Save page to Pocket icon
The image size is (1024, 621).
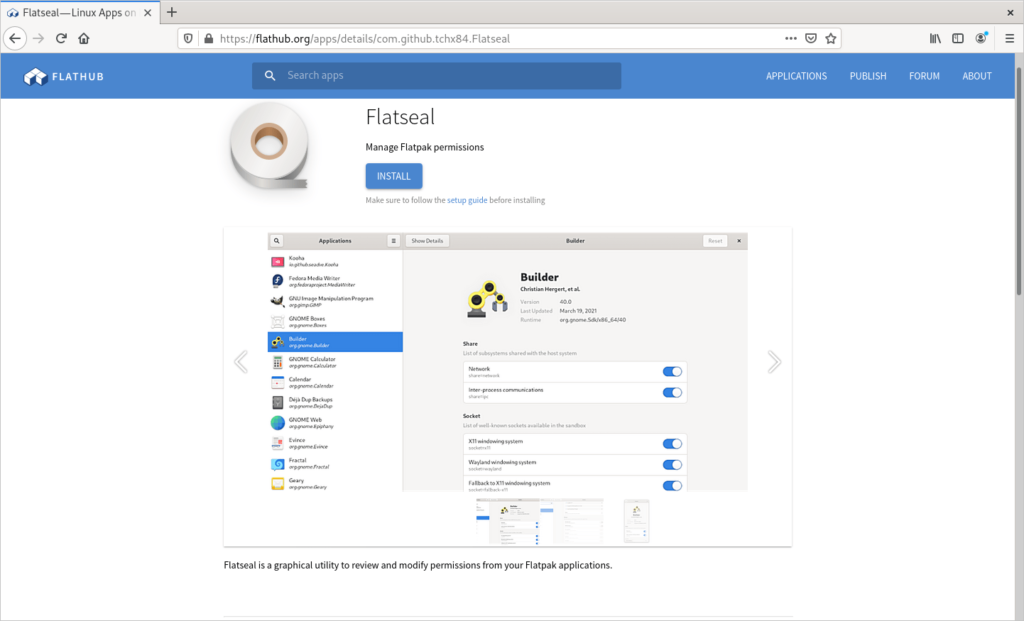810,39
